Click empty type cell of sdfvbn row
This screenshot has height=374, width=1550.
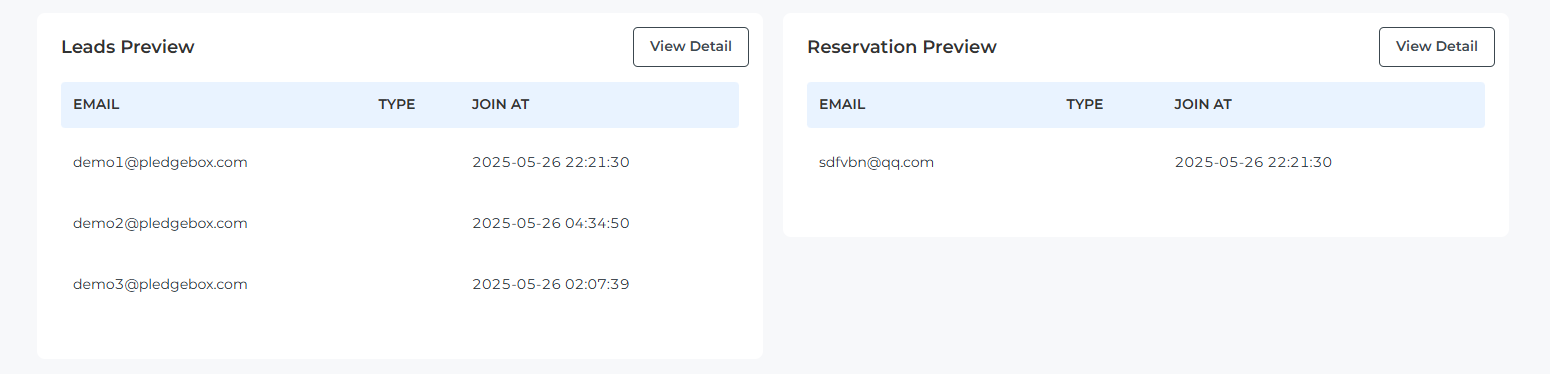point(1108,162)
